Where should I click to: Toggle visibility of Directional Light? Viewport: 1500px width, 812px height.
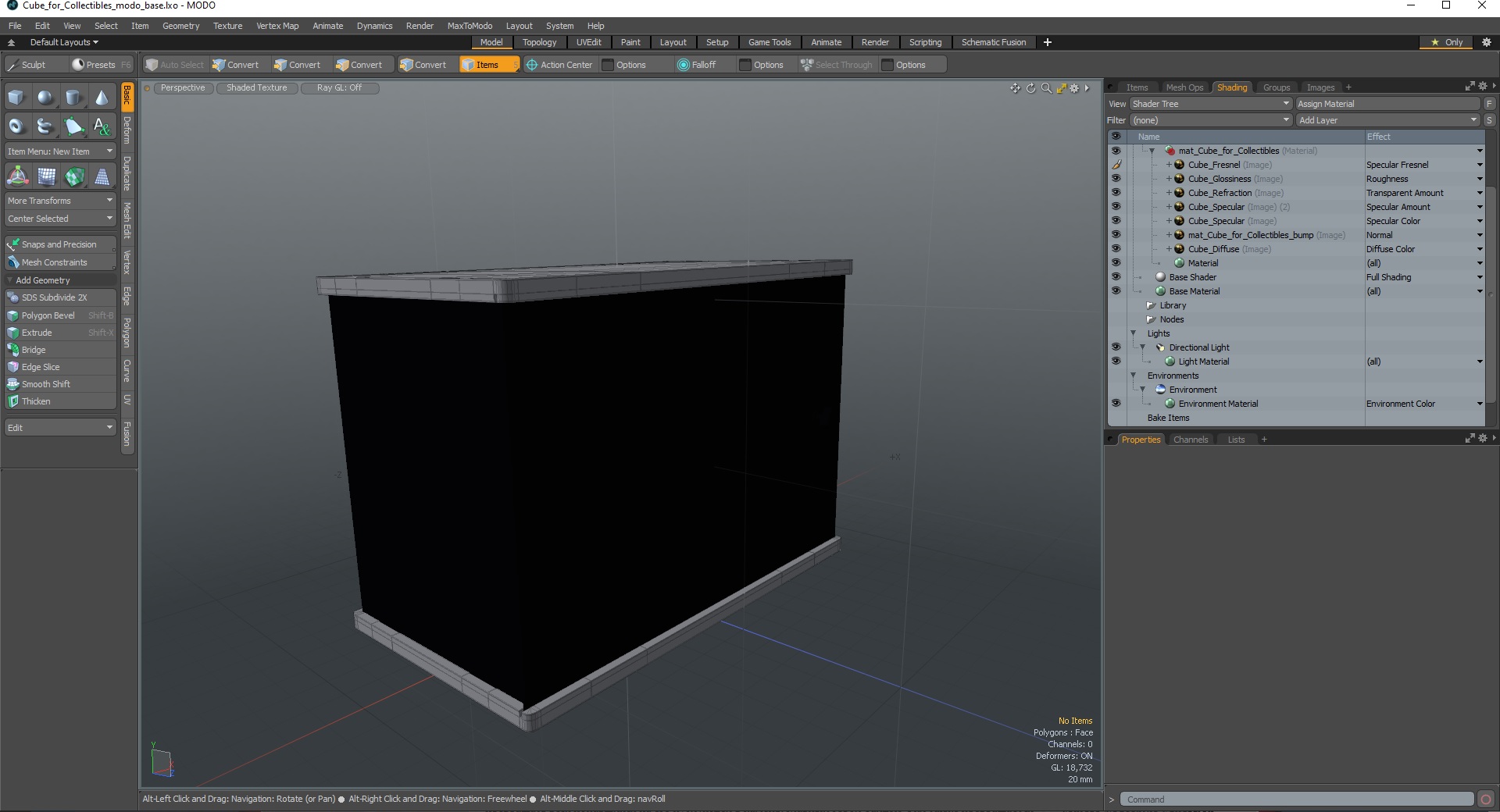pyautogui.click(x=1116, y=347)
